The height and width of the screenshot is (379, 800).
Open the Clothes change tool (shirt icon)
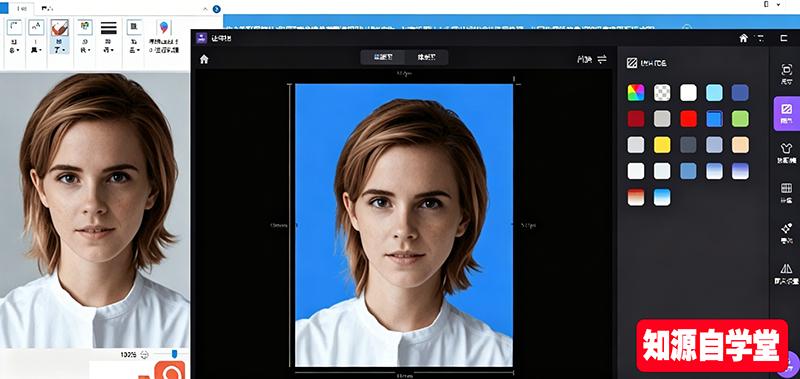tap(786, 153)
